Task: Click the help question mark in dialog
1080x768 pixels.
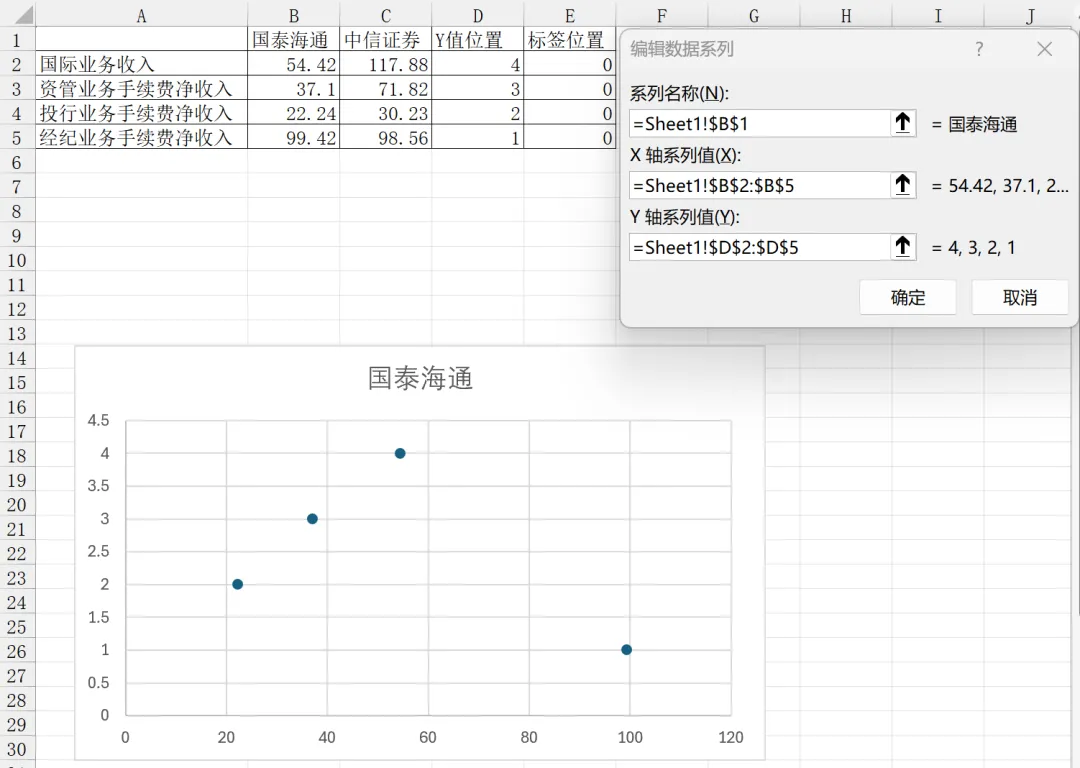Action: tap(979, 49)
